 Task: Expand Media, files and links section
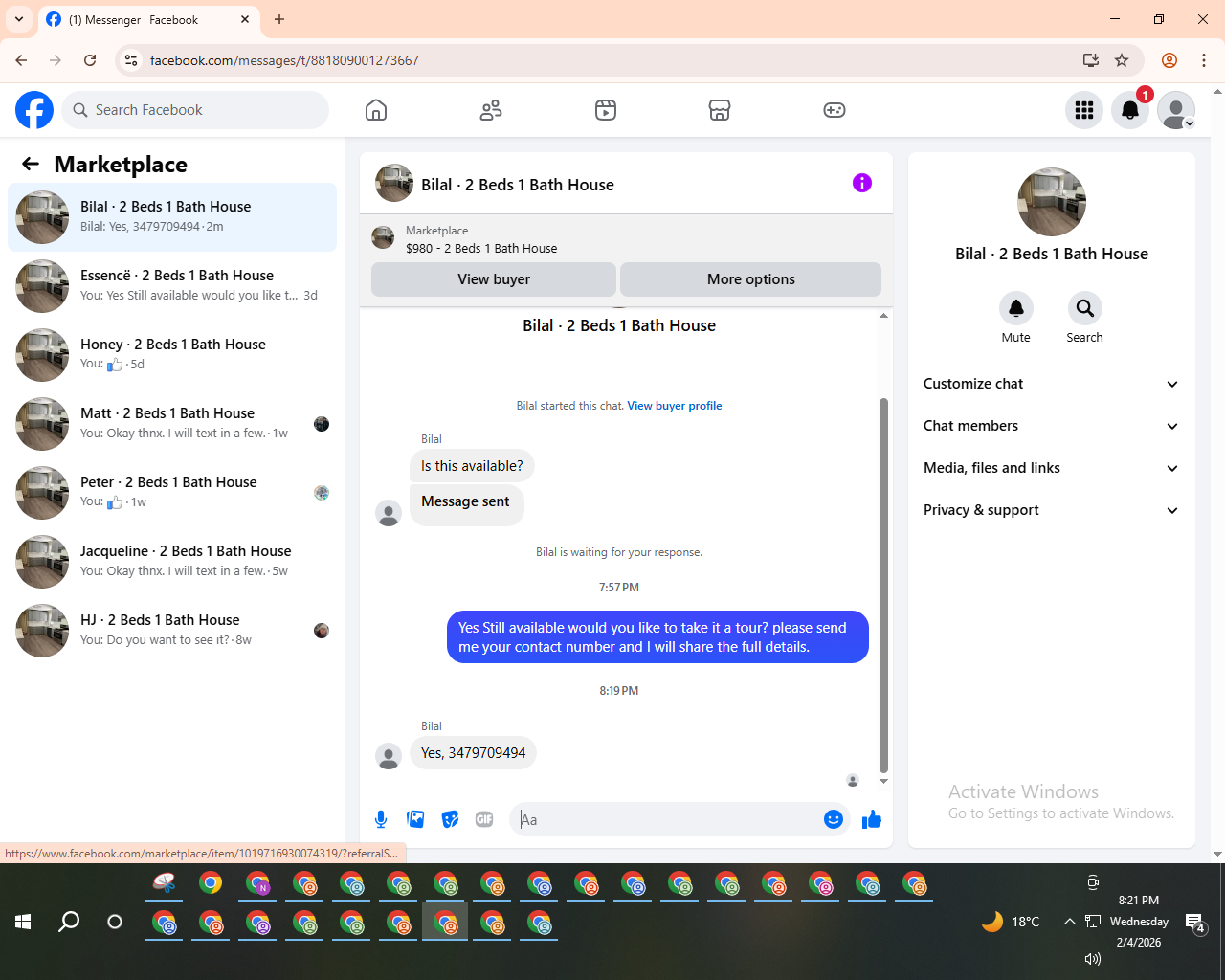click(1051, 468)
